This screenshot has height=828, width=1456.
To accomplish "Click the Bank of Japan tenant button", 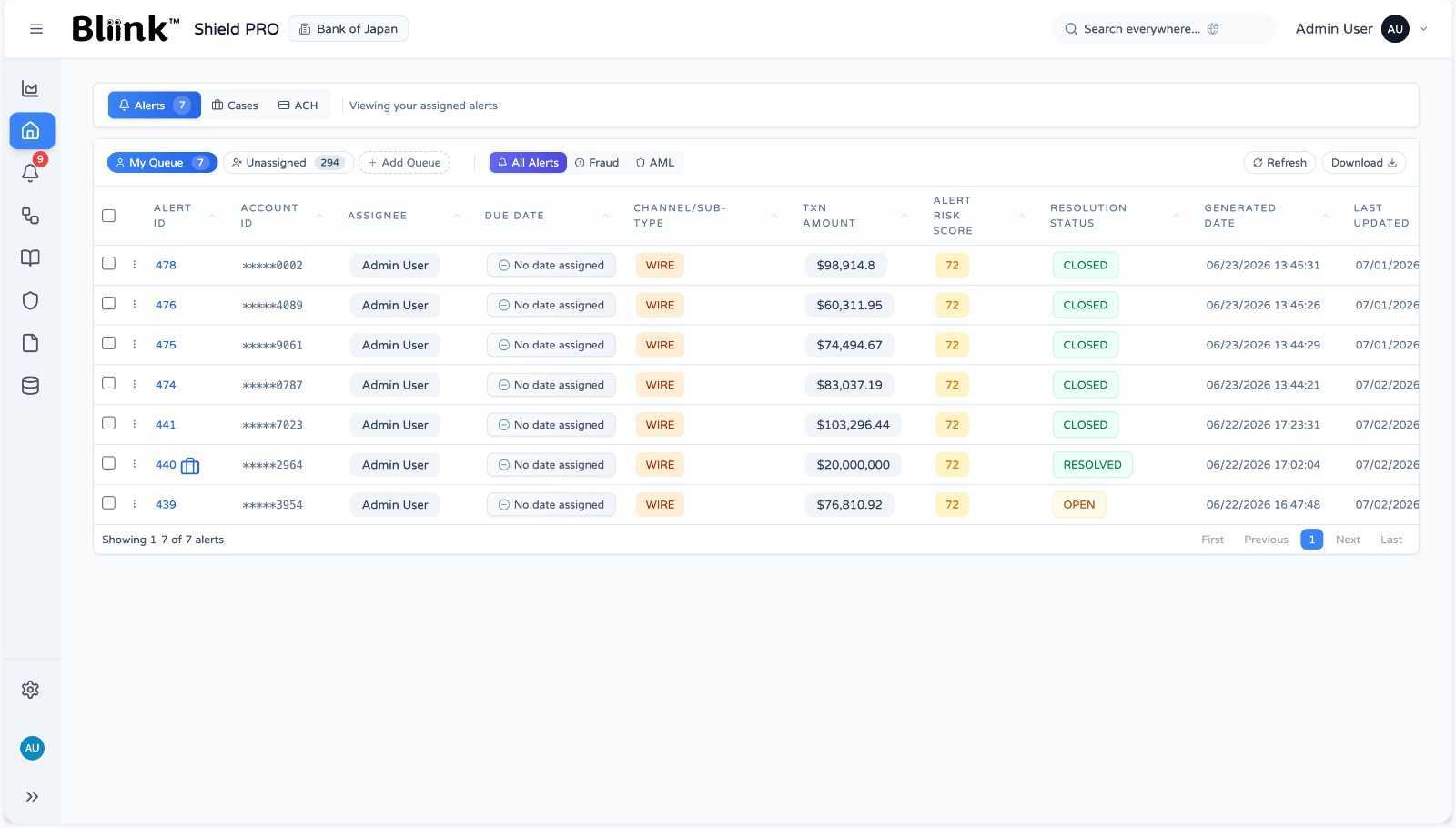I will pyautogui.click(x=349, y=29).
